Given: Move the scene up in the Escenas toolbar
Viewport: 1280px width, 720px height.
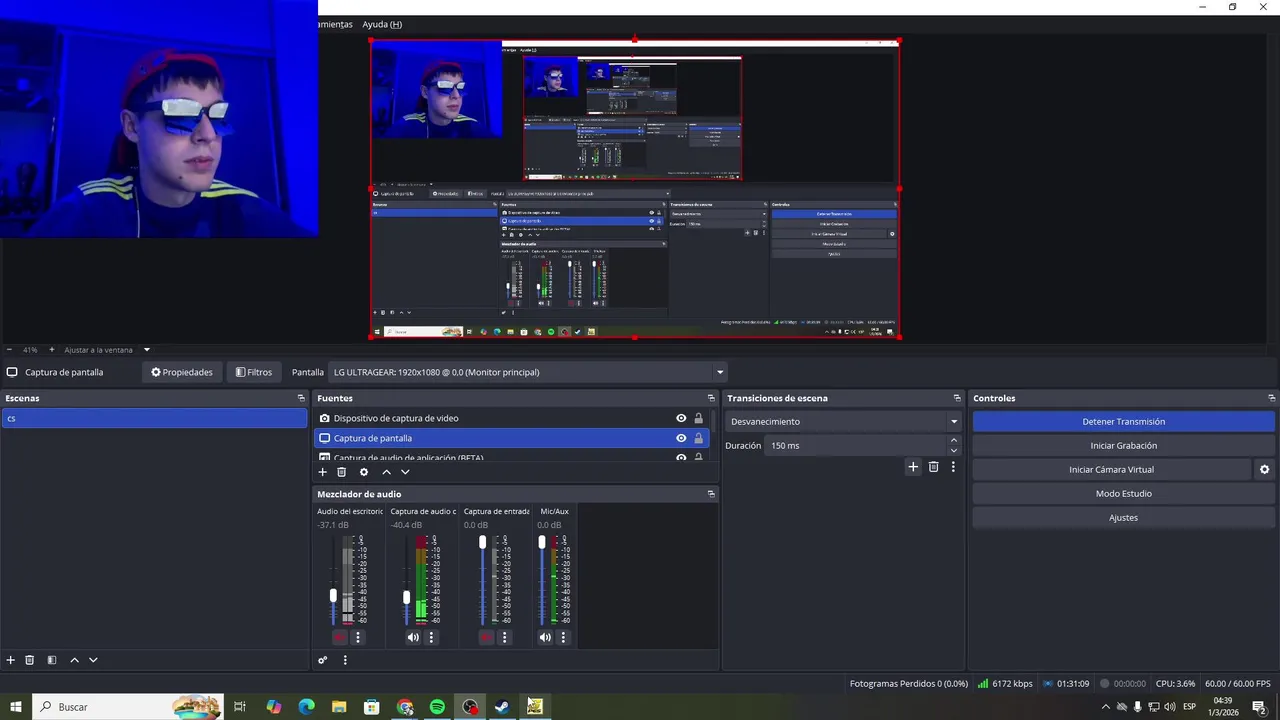Looking at the screenshot, I should tap(74, 660).
